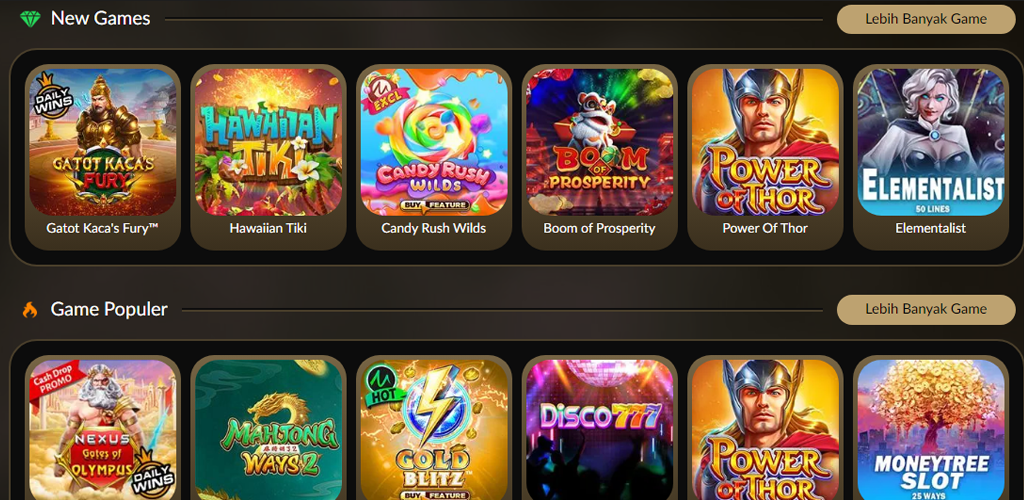Screen dimensions: 1024x500
Task: Open the Elementalist game thumbnail
Action: coord(931,142)
